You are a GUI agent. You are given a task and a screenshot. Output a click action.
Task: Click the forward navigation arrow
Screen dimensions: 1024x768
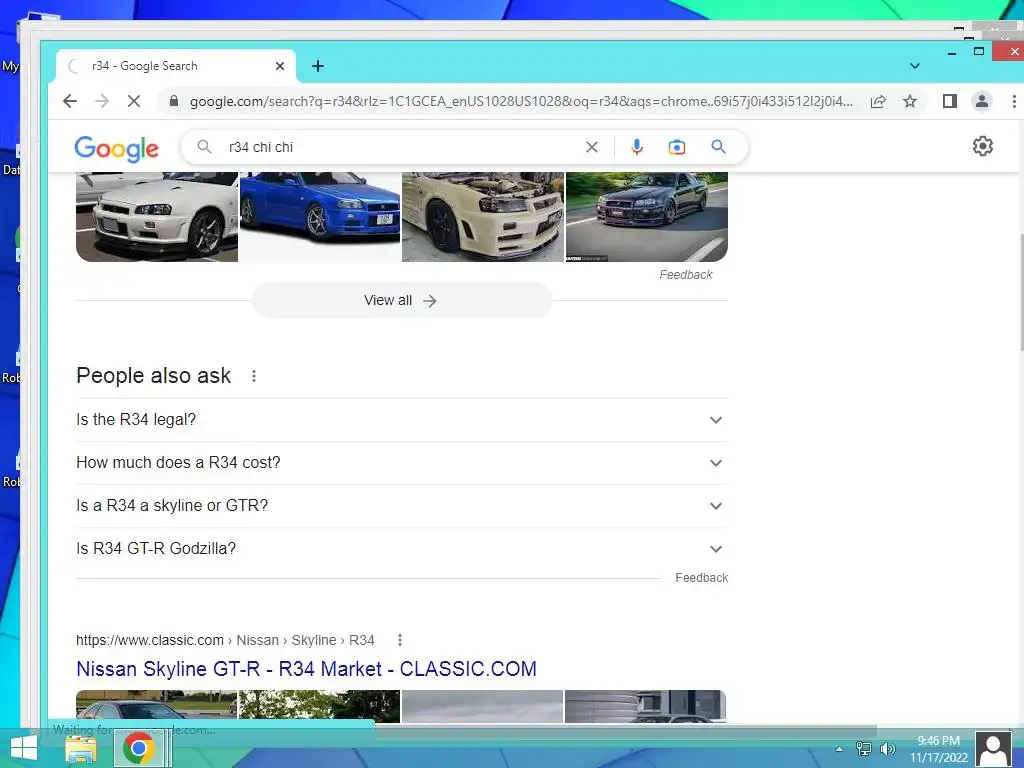click(102, 101)
